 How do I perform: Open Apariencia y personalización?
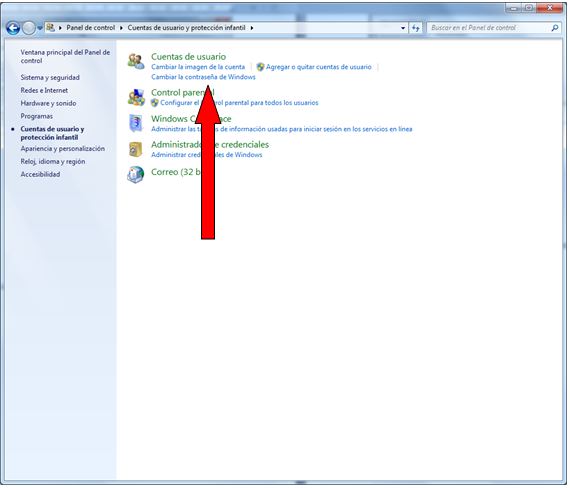63,148
